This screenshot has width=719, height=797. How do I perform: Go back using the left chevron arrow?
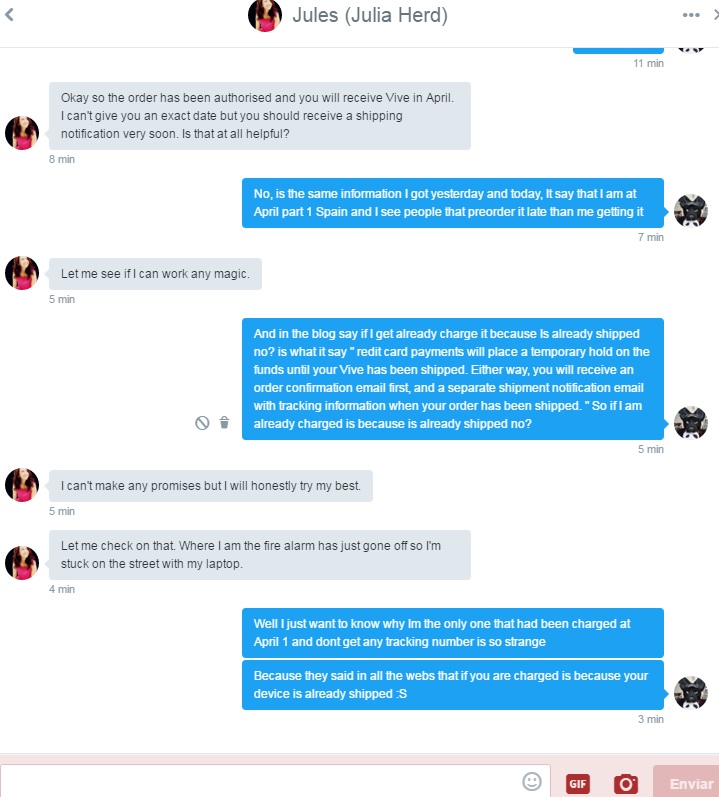pos(9,15)
